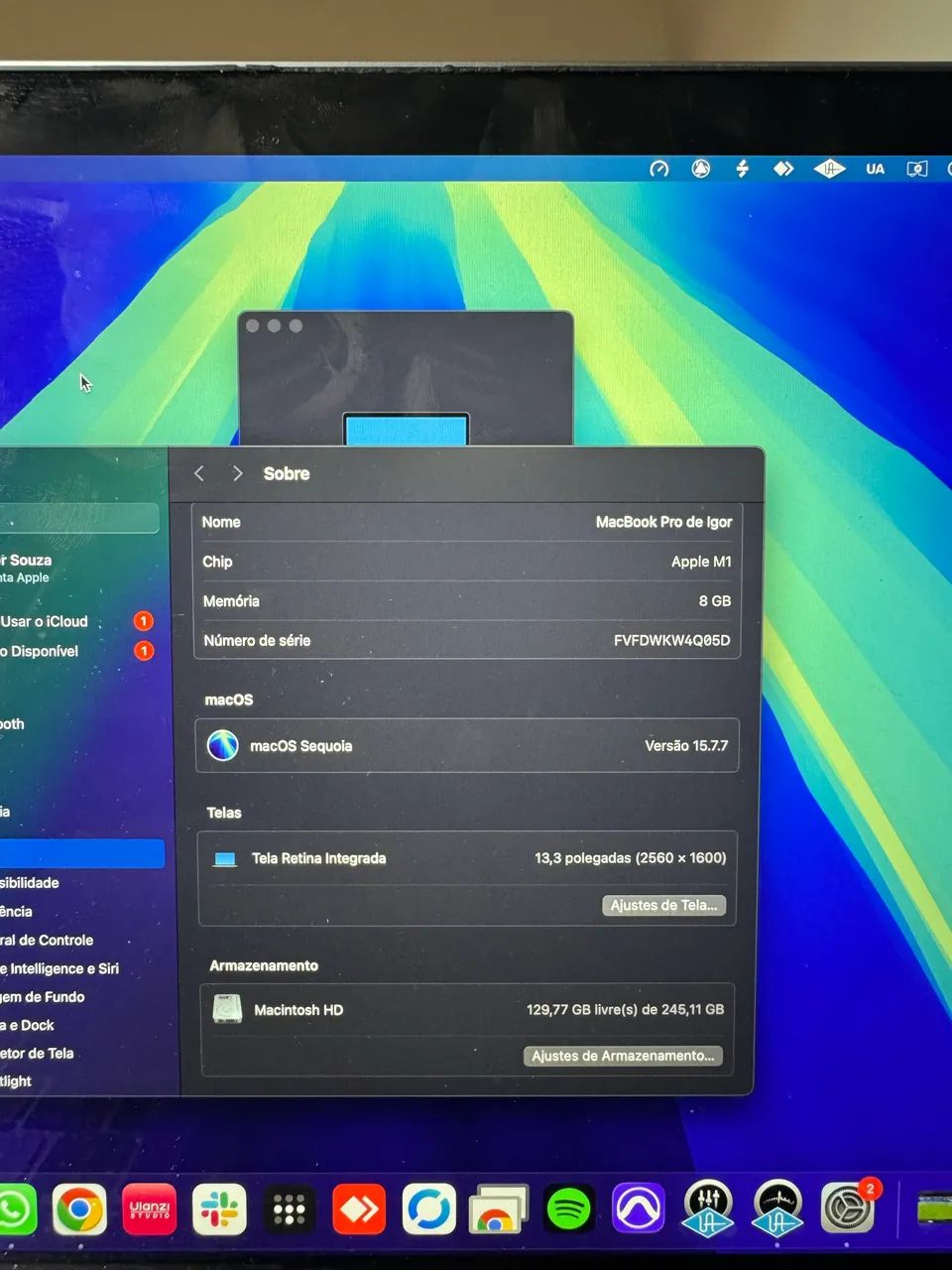Open Slack from the Dock
Image resolution: width=952 pixels, height=1270 pixels.
219,1209
